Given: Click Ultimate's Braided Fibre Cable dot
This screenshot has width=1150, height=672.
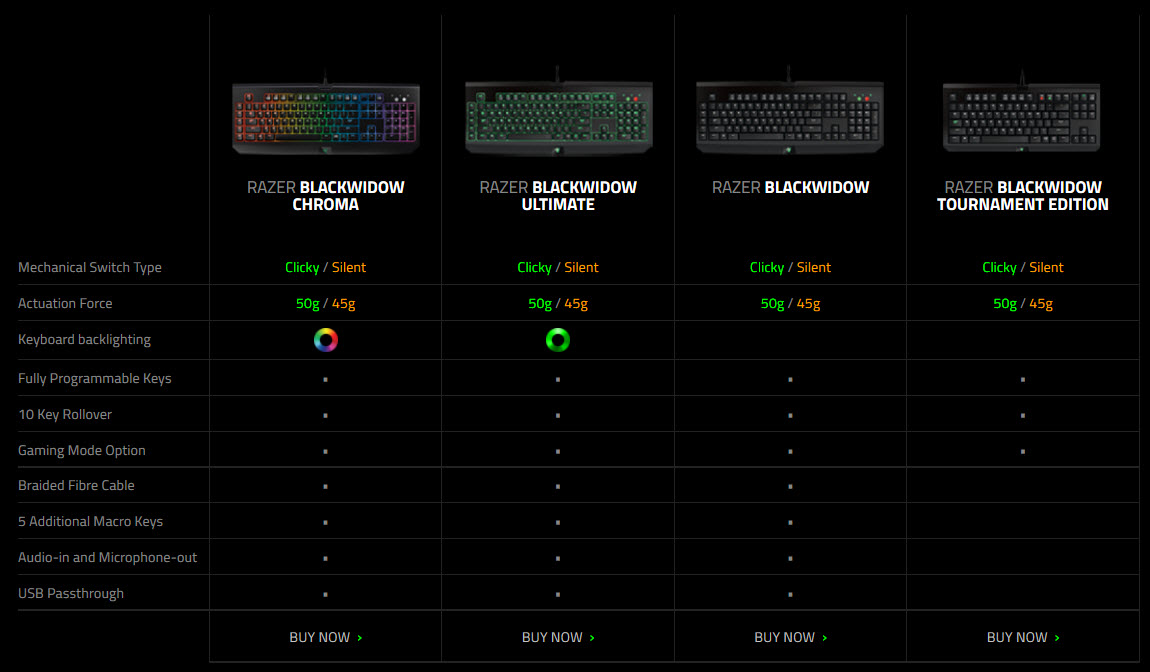Looking at the screenshot, I should point(558,486).
